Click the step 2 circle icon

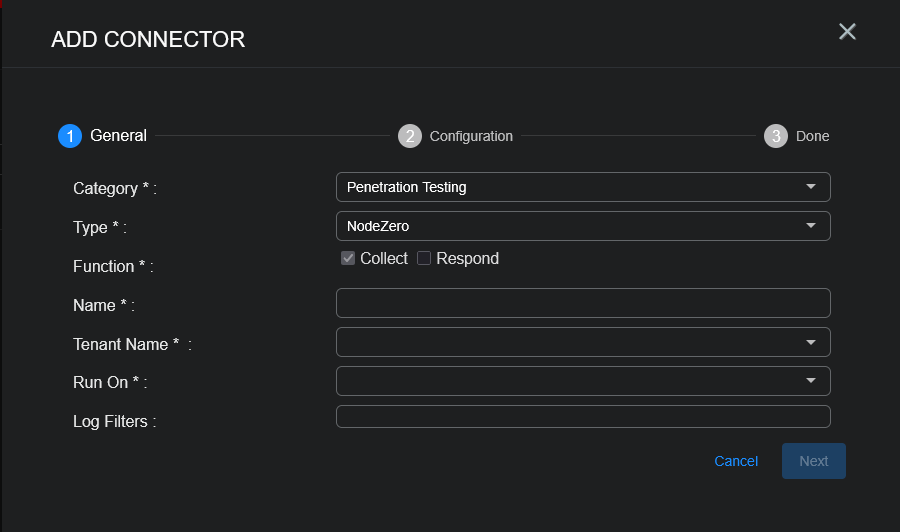click(409, 136)
